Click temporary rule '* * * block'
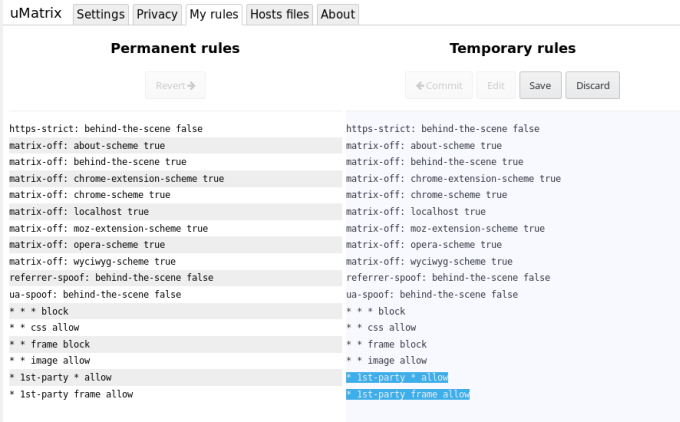Viewport: 680px width, 422px height. 376,311
